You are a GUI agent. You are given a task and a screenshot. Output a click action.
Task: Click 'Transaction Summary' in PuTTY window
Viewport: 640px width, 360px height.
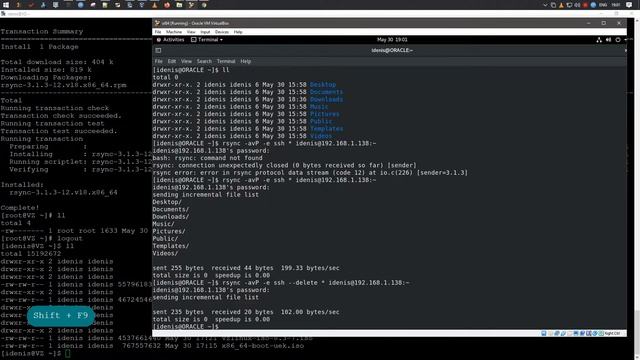(42, 31)
